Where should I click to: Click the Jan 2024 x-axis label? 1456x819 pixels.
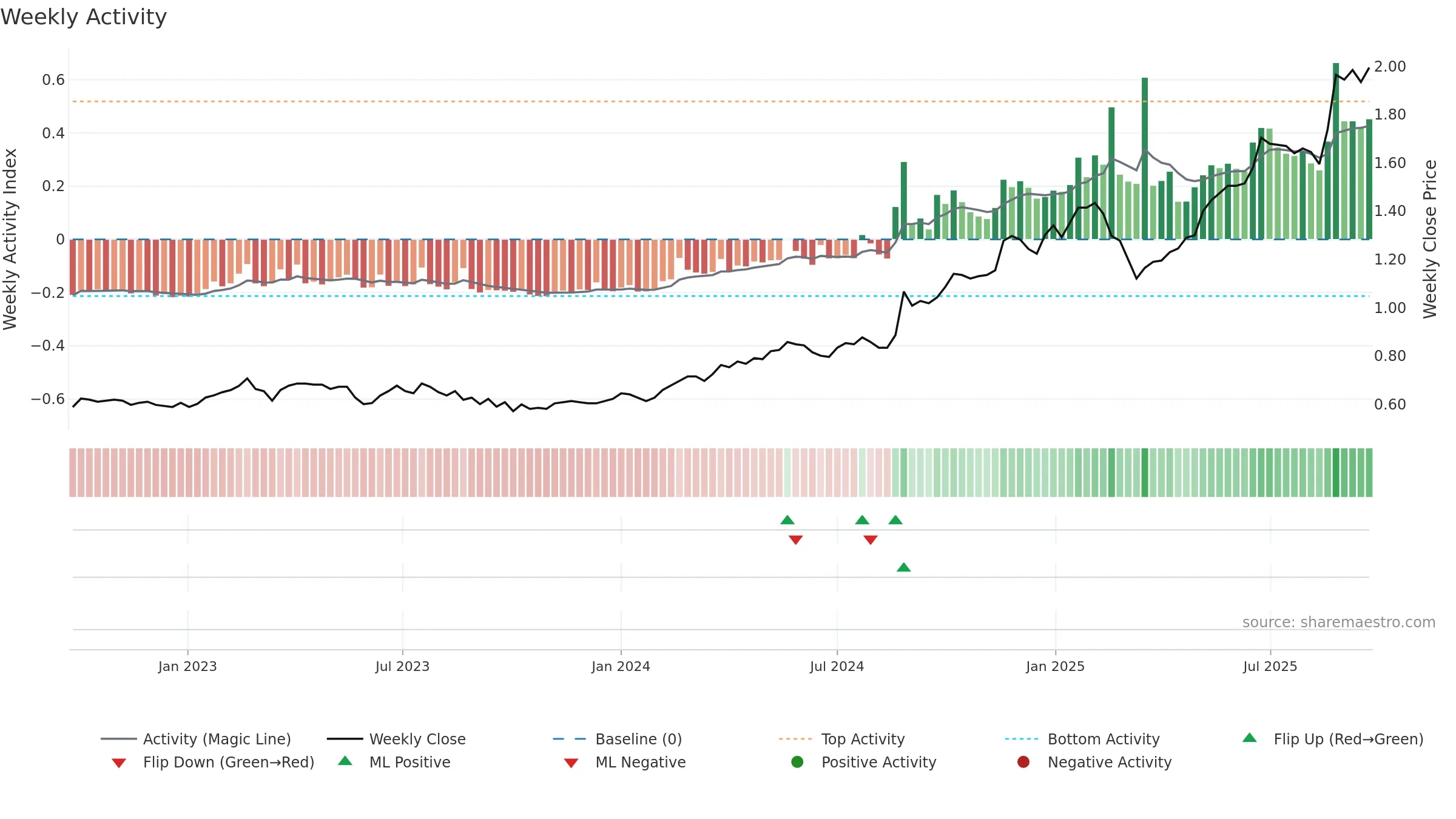tap(621, 666)
